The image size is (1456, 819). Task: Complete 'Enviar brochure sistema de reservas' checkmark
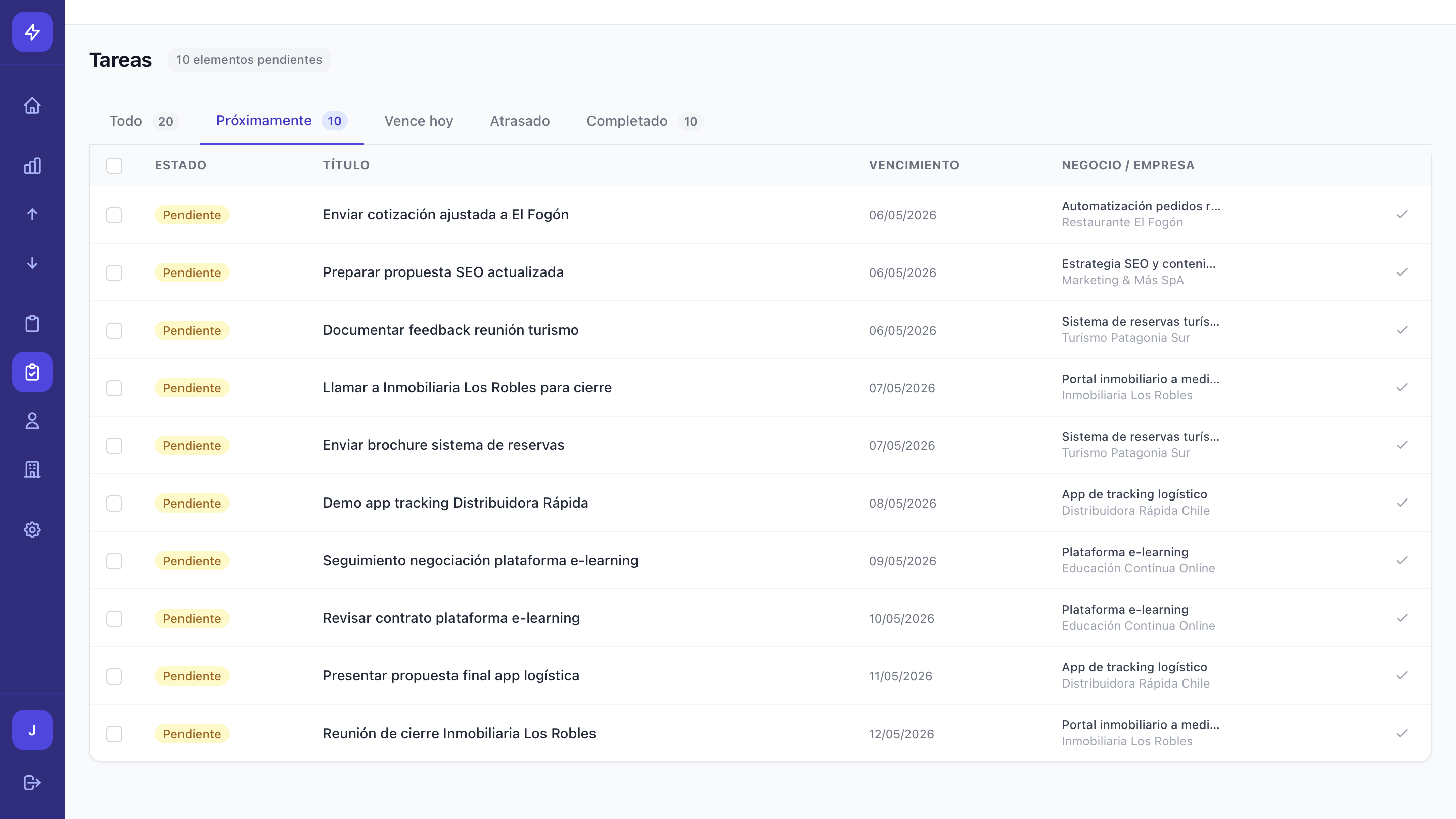(1402, 445)
